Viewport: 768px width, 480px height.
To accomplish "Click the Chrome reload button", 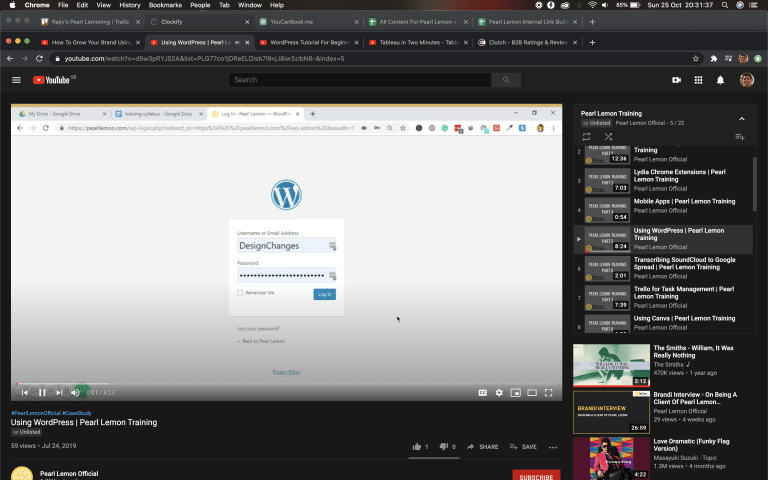I will point(39,58).
